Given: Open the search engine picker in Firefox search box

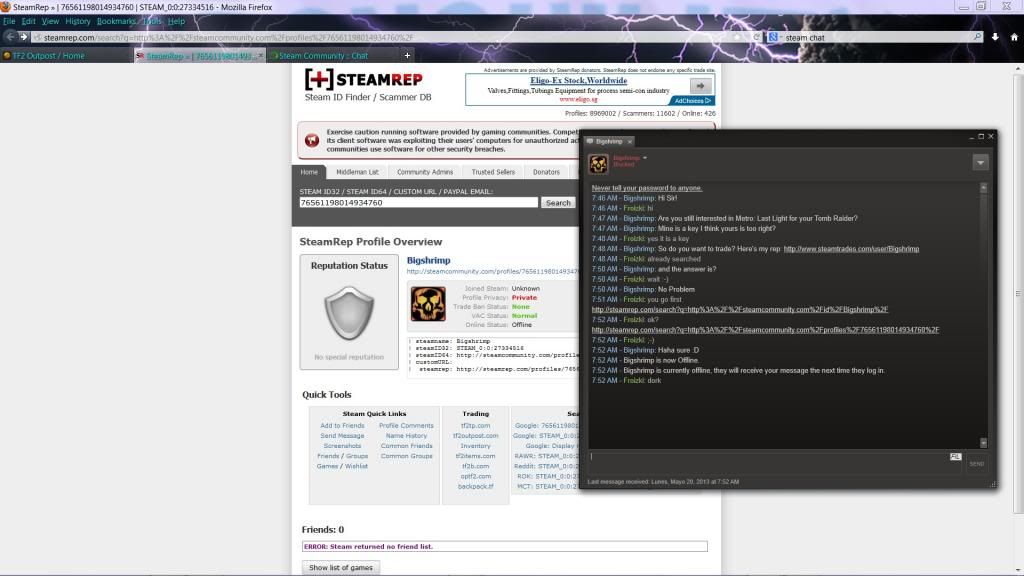Looking at the screenshot, I should (775, 37).
